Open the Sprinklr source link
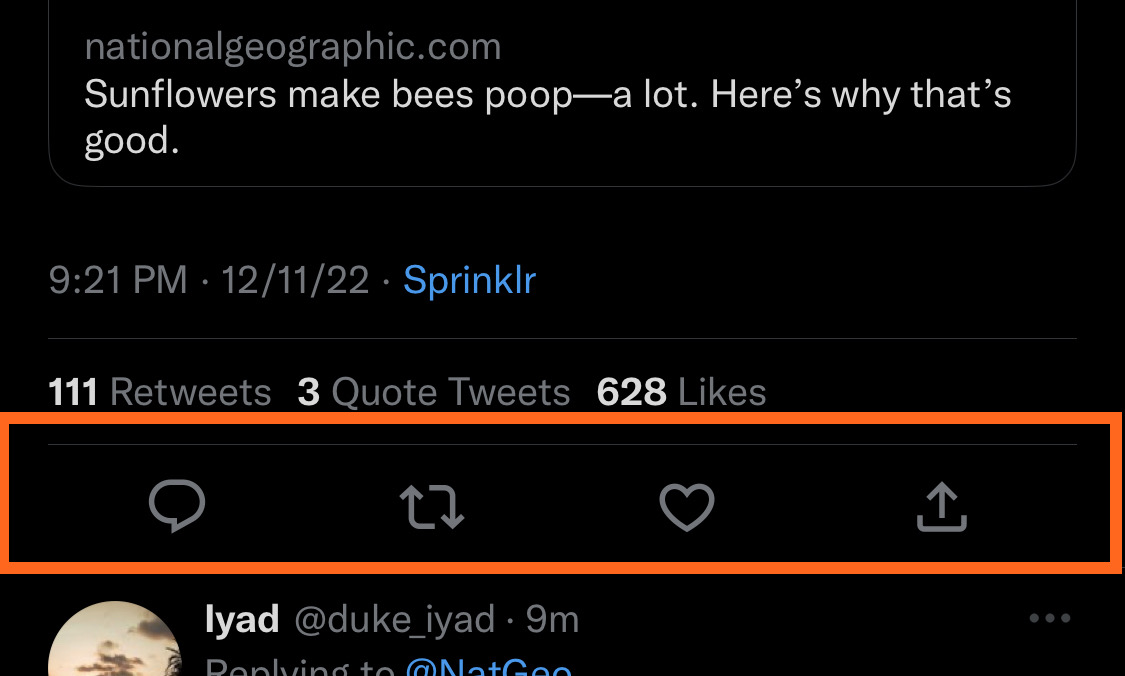 (469, 280)
